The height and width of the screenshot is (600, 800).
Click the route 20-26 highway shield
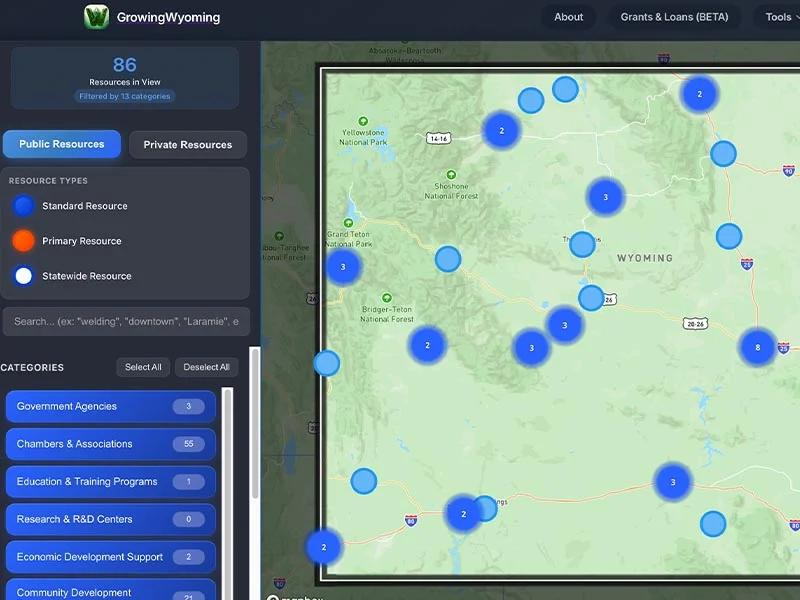pyautogui.click(x=695, y=324)
